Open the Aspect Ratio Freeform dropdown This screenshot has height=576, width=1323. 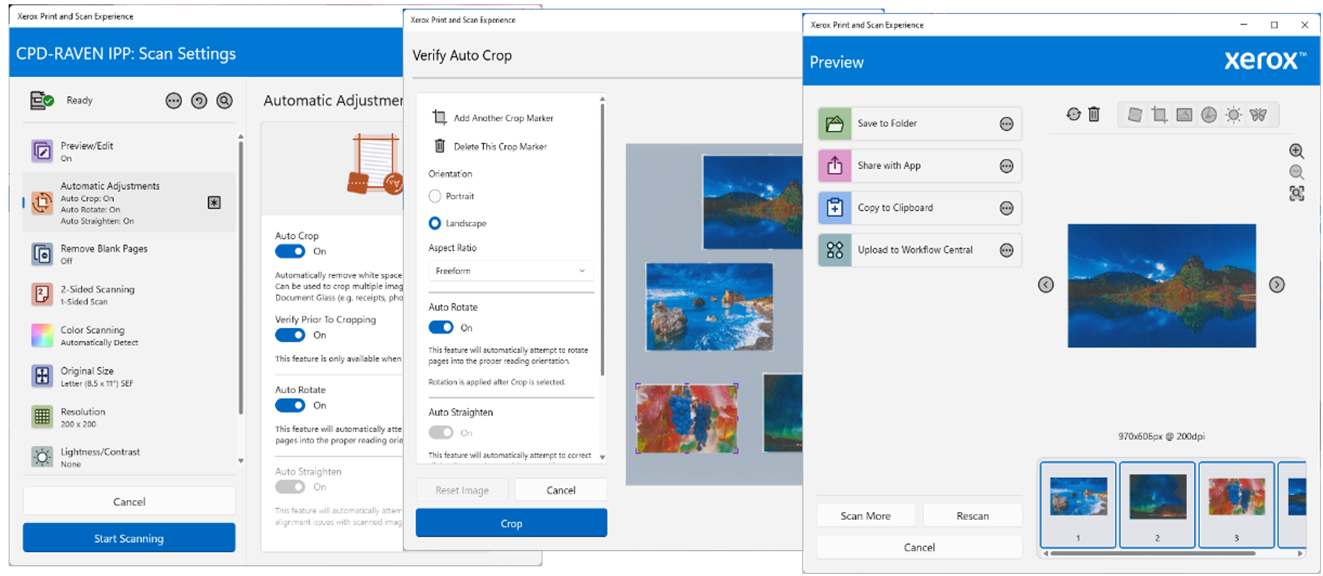(x=511, y=271)
